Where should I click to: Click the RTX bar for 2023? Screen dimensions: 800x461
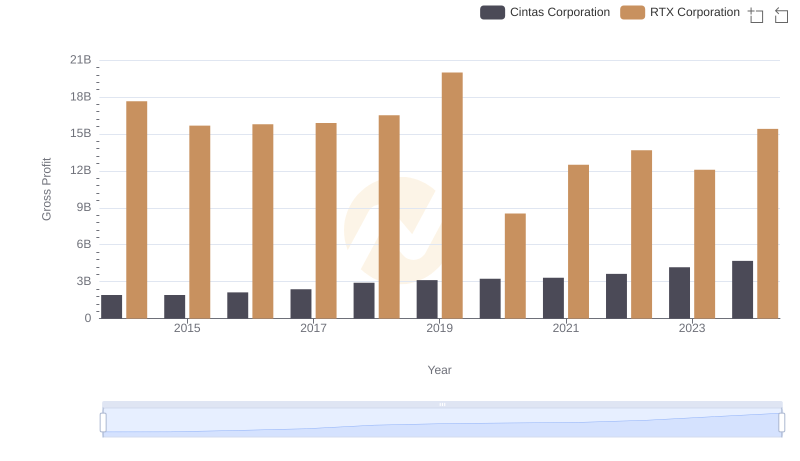click(x=705, y=244)
